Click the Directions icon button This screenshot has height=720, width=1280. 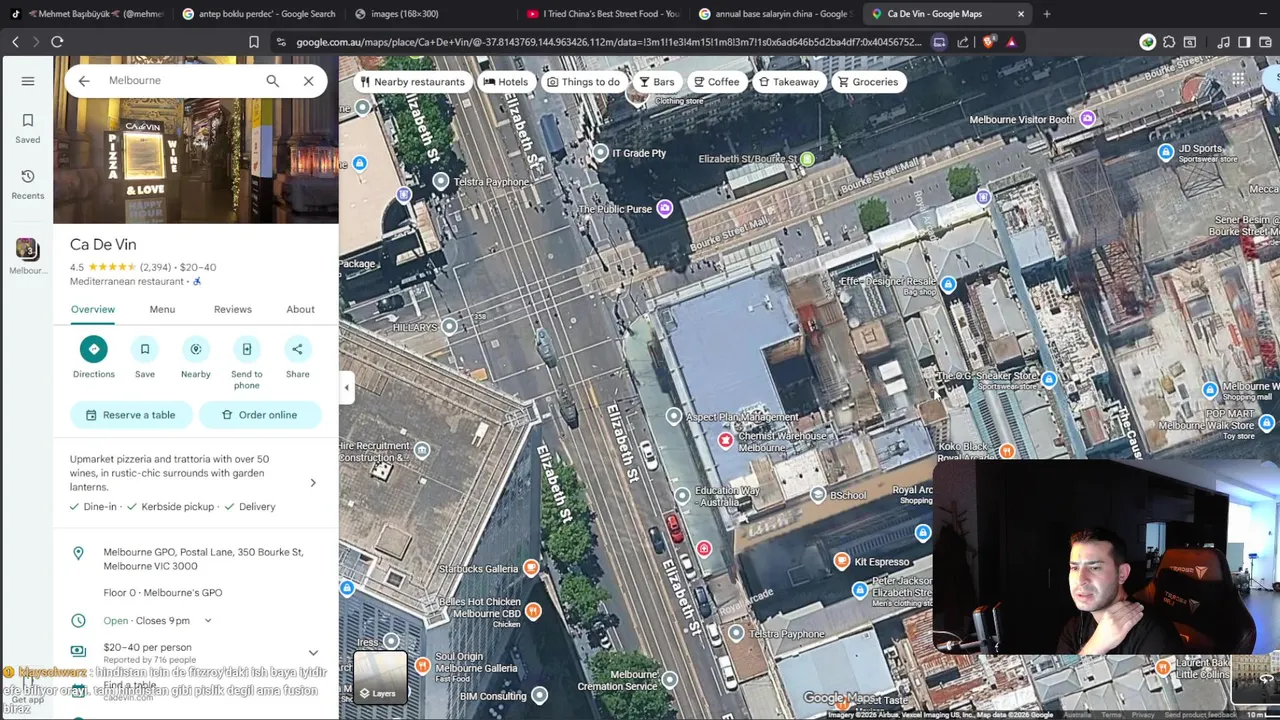[x=94, y=349]
